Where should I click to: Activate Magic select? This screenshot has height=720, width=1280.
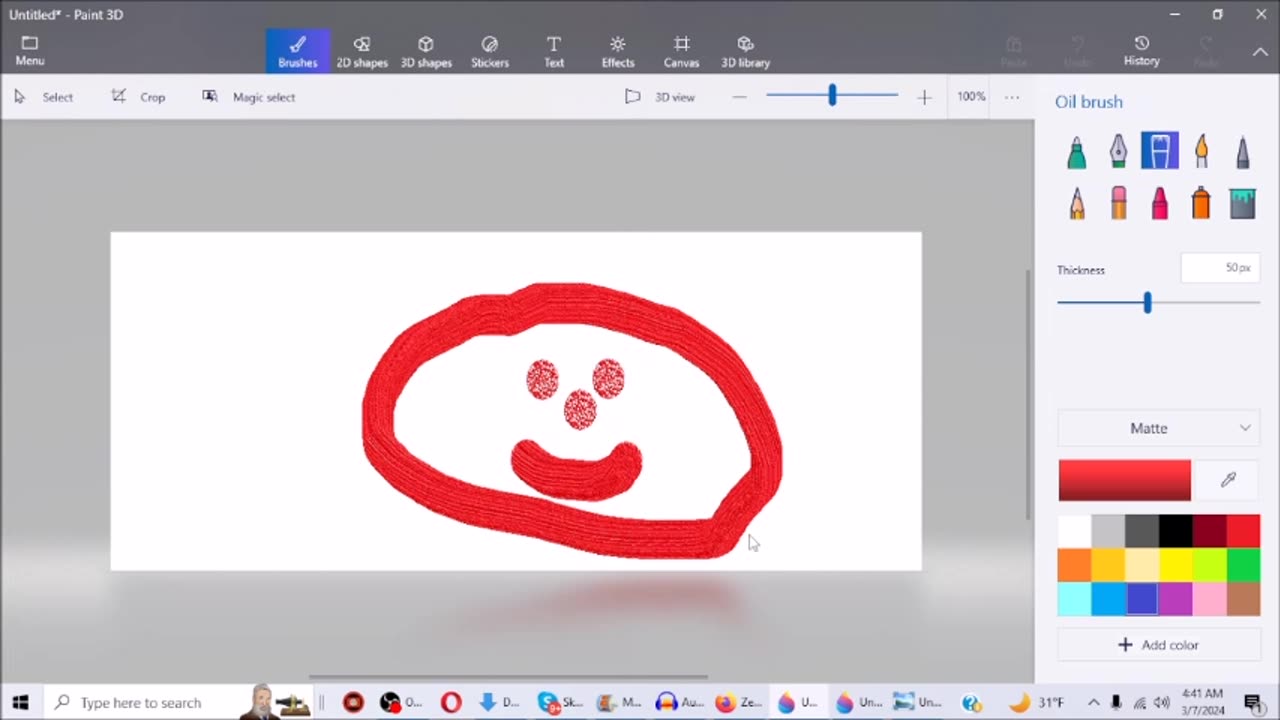(248, 97)
